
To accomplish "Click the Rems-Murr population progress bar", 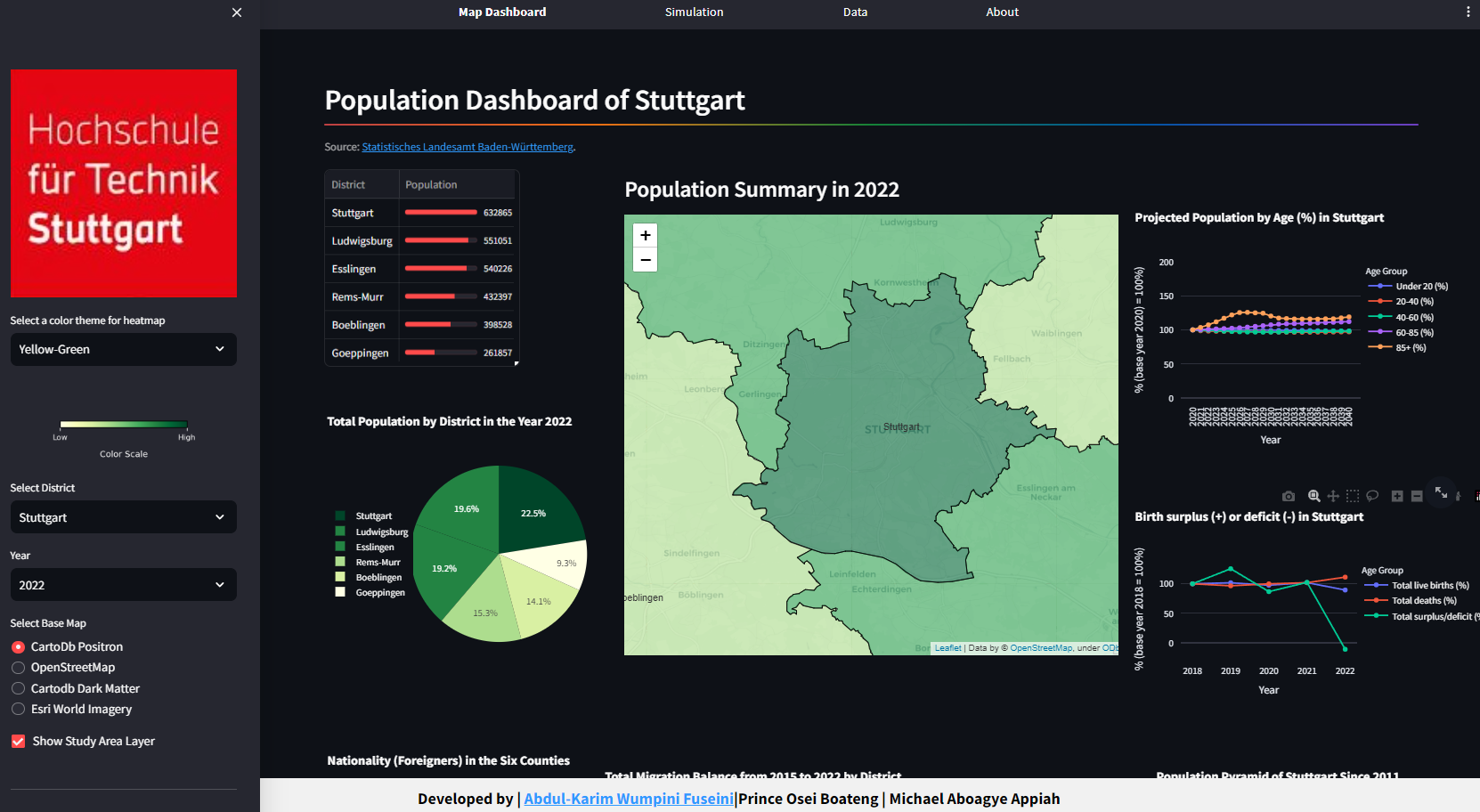I will point(441,296).
